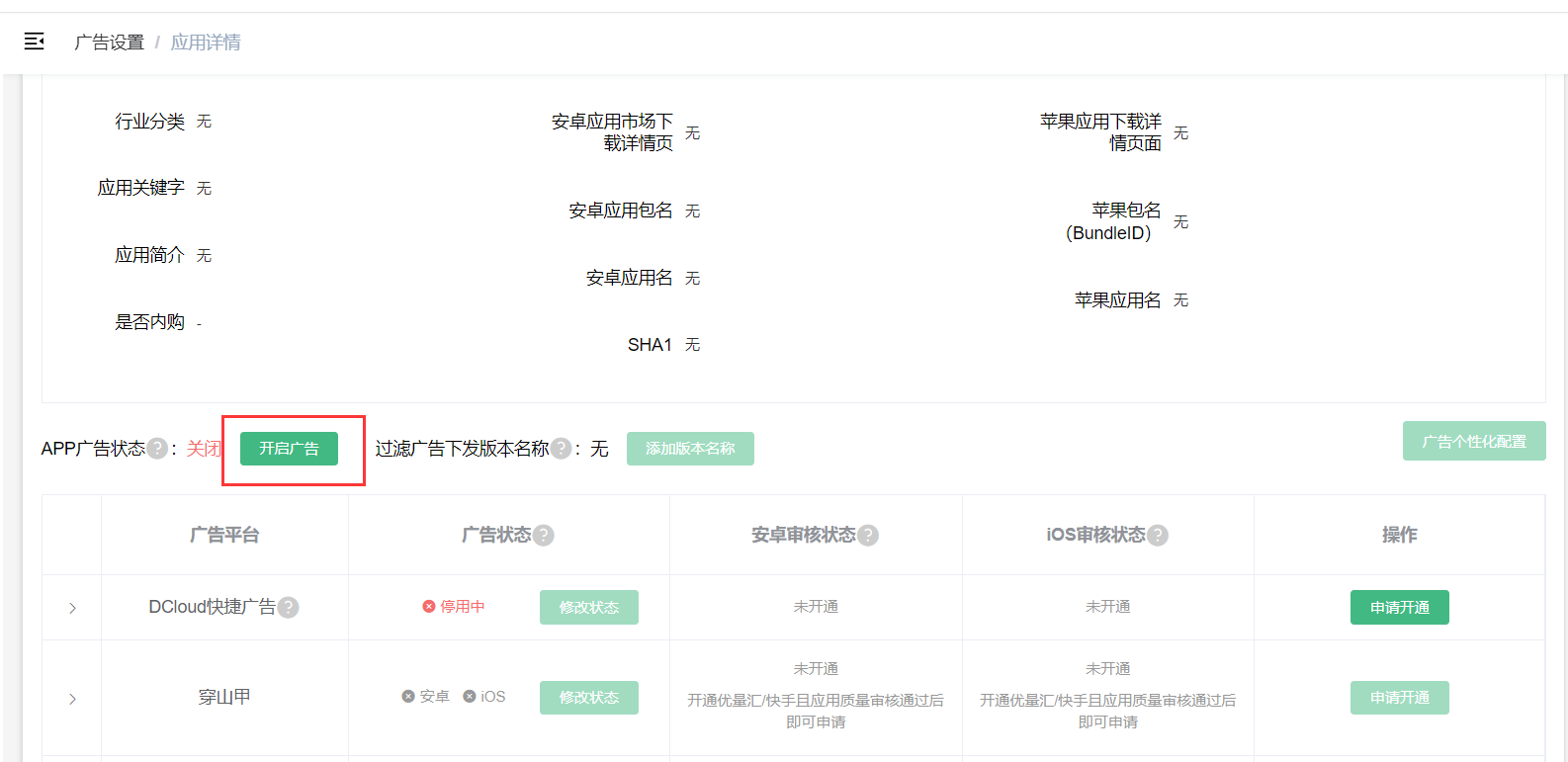Select the 安卓应用名 label
This screenshot has height=762, width=1568.
click(x=630, y=278)
